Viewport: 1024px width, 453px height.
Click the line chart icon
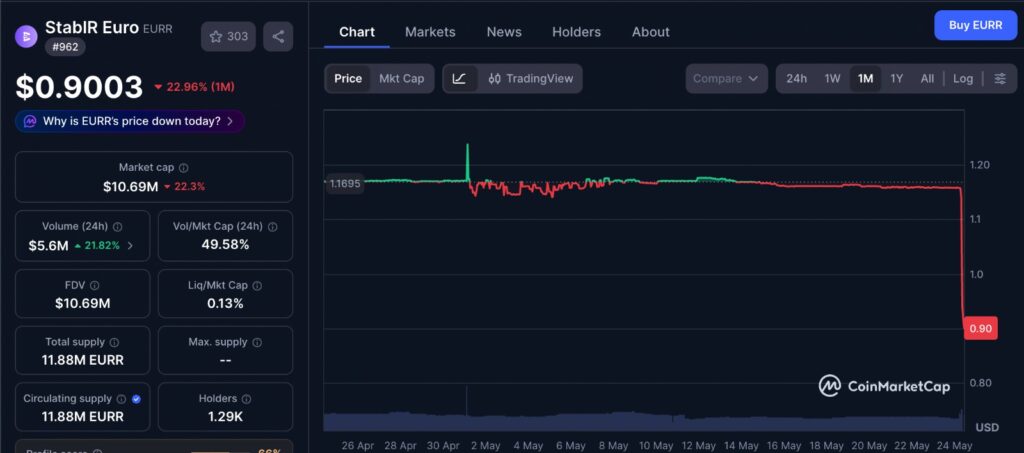click(460, 78)
